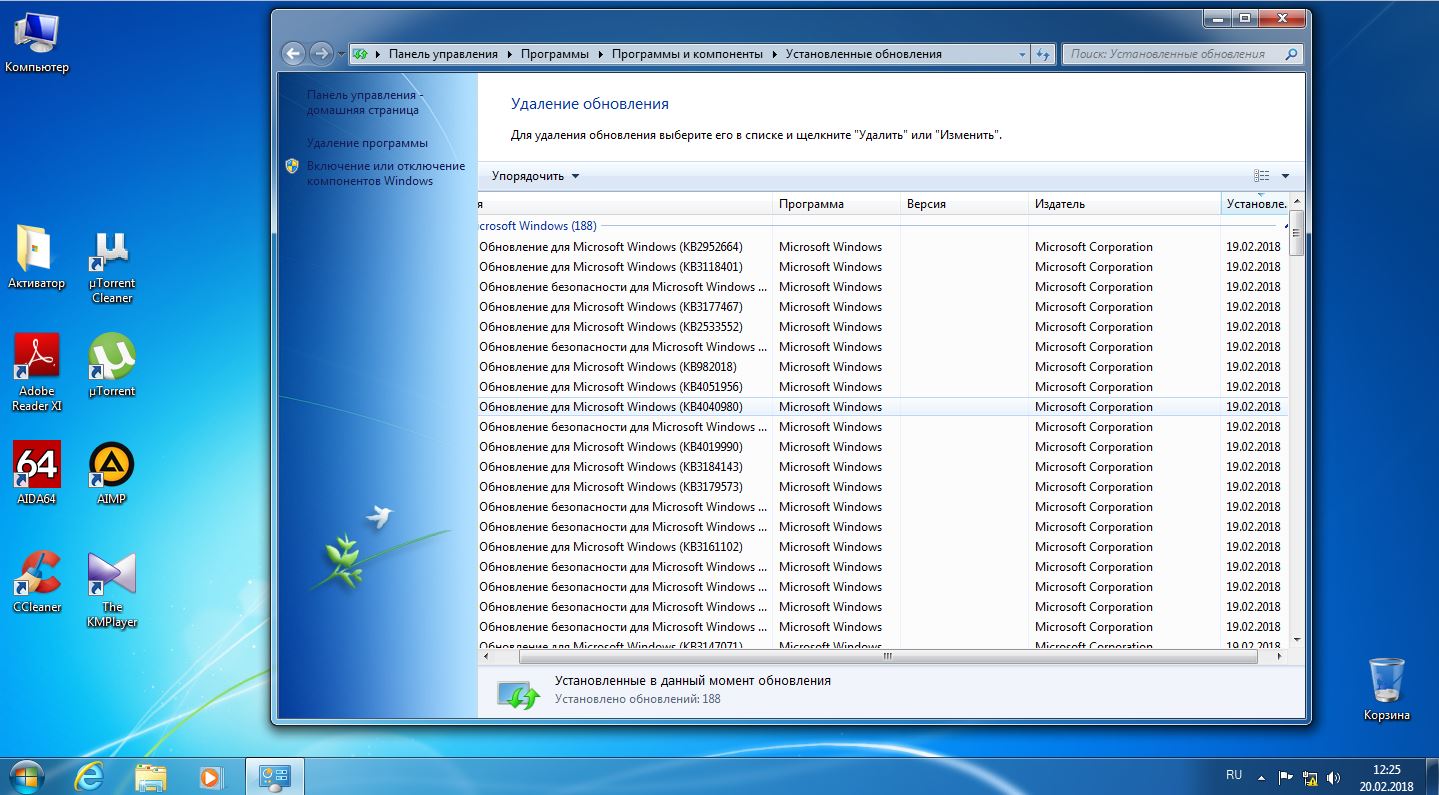Click the horizontal scrollbar right arrow
The image size is (1439, 795).
(x=1282, y=656)
